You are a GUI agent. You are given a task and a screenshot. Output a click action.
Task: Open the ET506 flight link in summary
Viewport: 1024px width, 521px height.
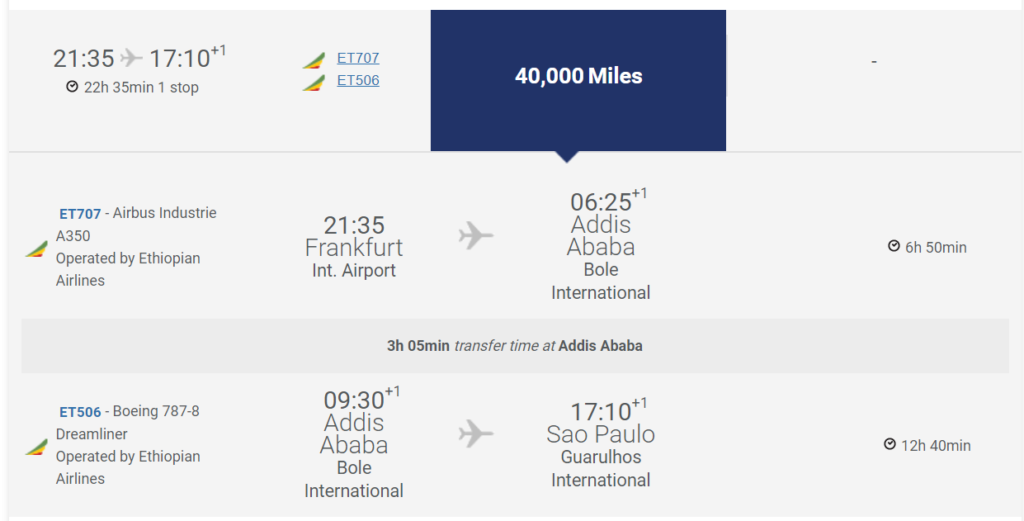tap(358, 80)
